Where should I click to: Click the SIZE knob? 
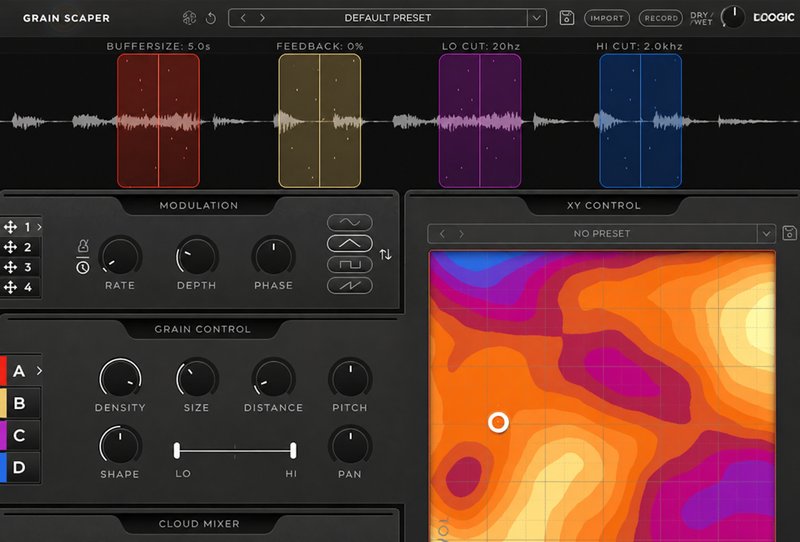coord(196,379)
